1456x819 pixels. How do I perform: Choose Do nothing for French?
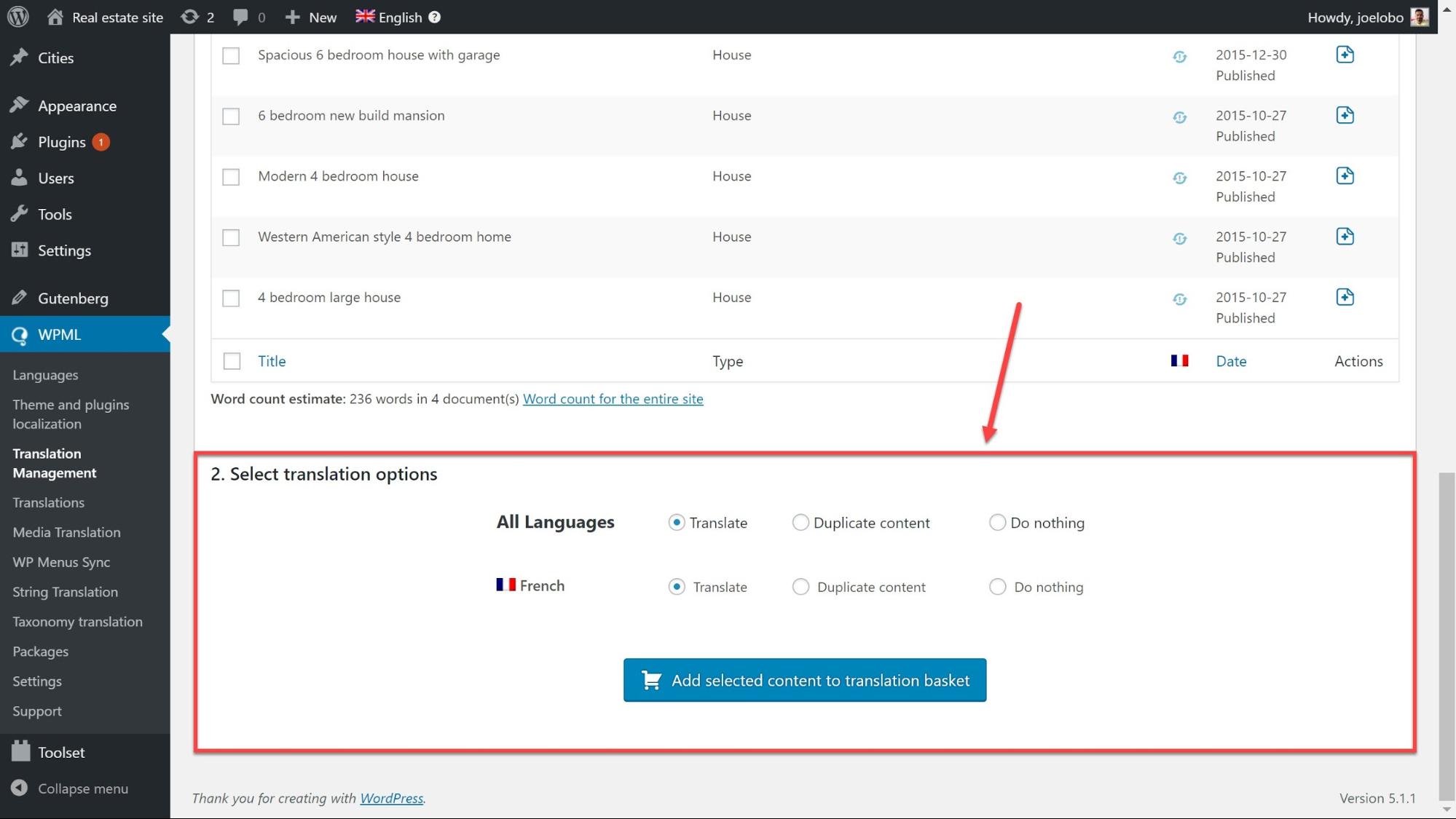[997, 587]
